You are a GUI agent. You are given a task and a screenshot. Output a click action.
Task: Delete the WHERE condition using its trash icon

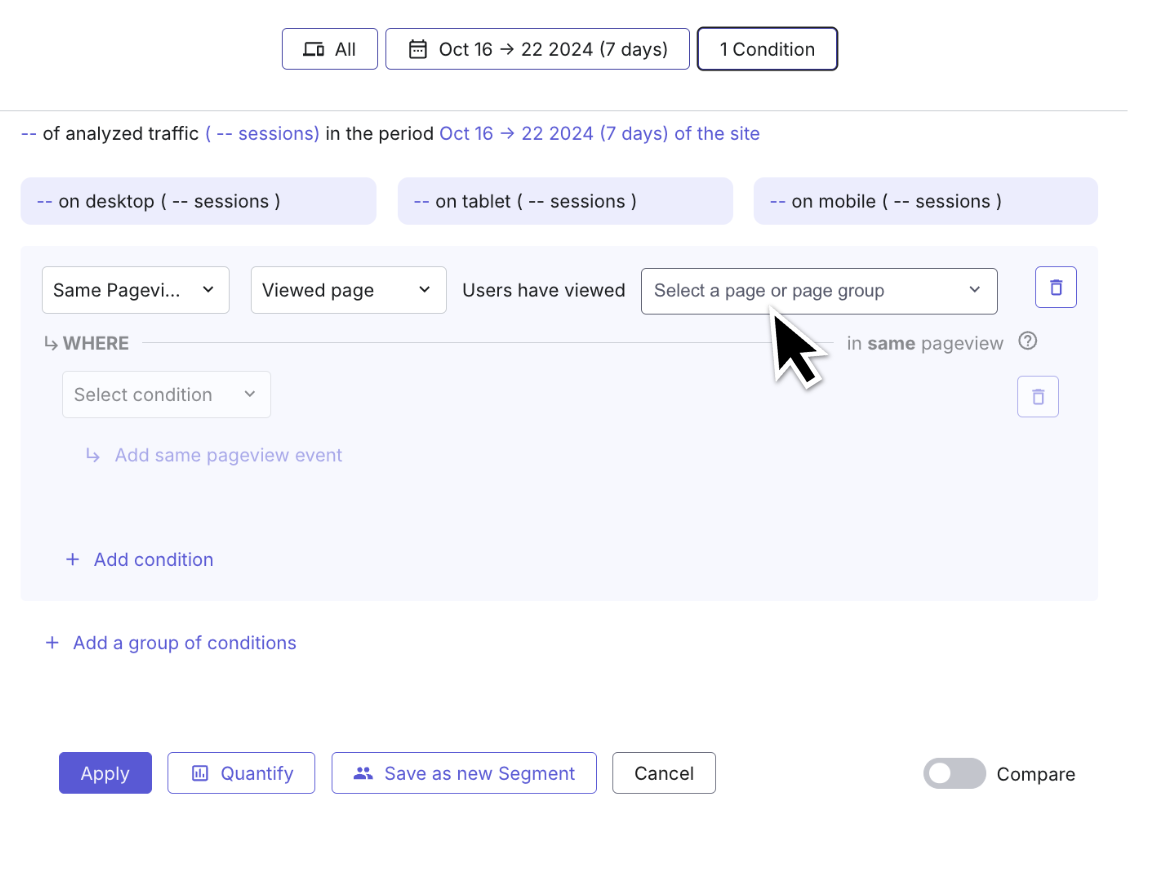[1037, 396]
